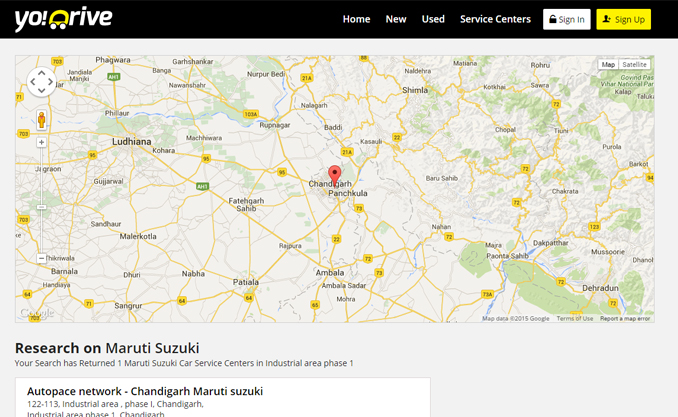Click the yellow Sign Up button
678x417 pixels.
point(624,19)
